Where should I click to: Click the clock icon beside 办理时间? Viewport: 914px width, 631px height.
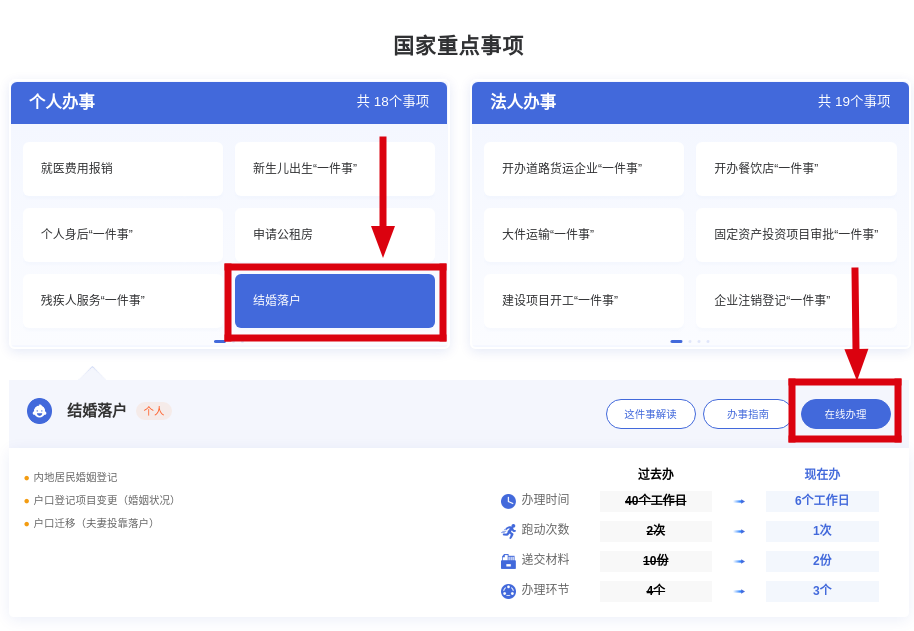(508, 501)
